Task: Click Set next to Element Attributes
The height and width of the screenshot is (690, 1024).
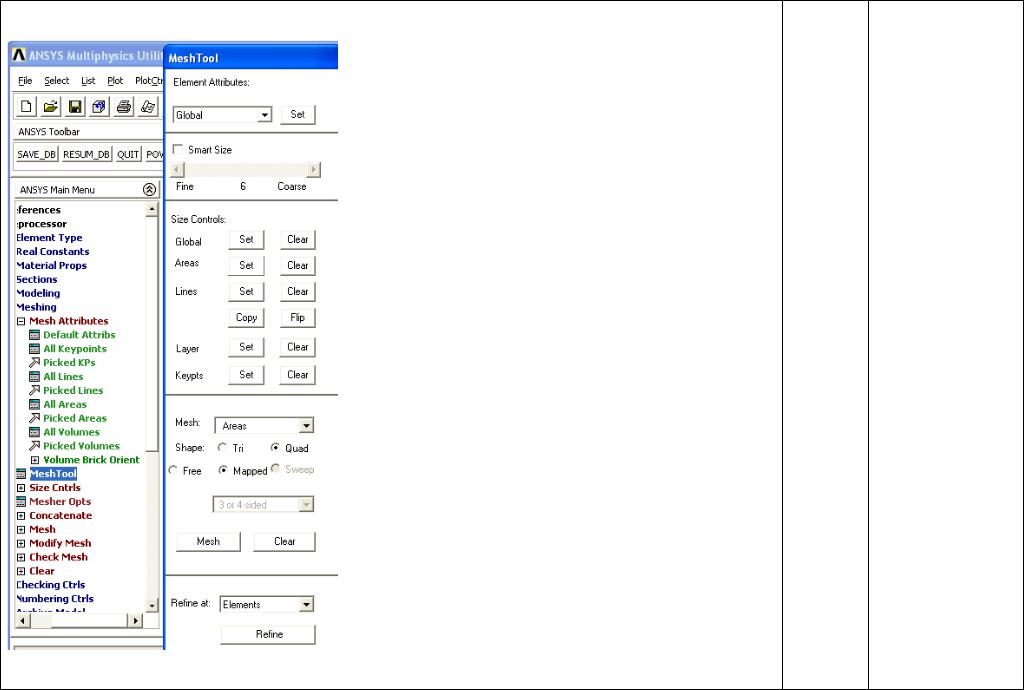Action: 298,114
